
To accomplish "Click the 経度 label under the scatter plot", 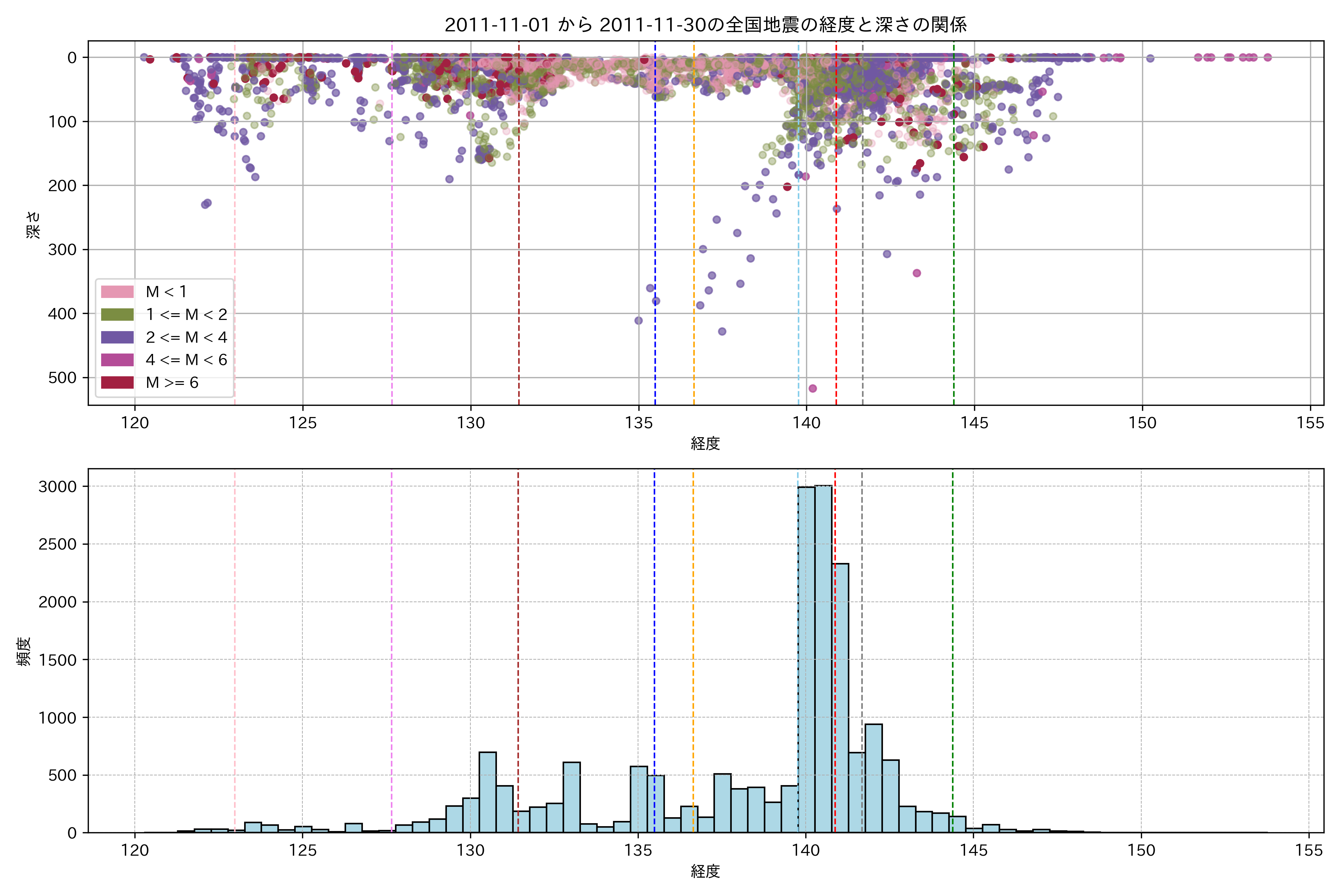I will coord(705,444).
